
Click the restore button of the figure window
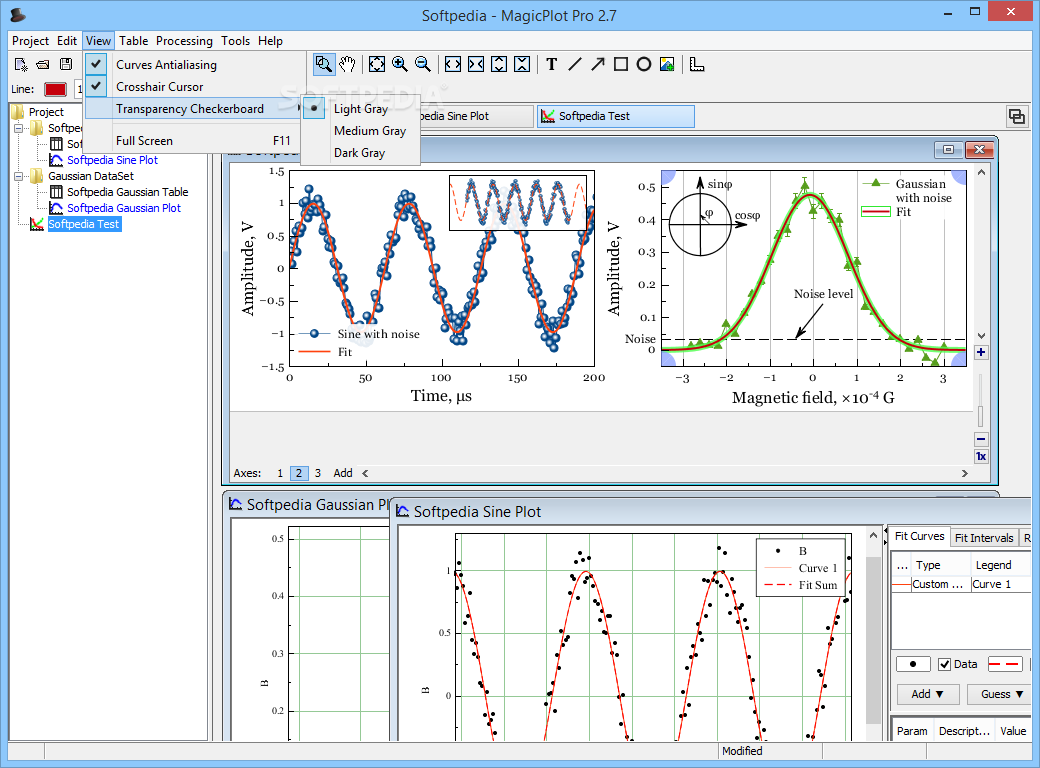click(948, 150)
